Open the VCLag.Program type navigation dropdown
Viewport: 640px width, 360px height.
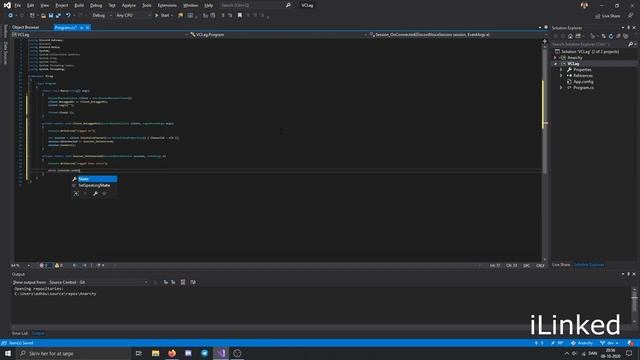coord(279,35)
